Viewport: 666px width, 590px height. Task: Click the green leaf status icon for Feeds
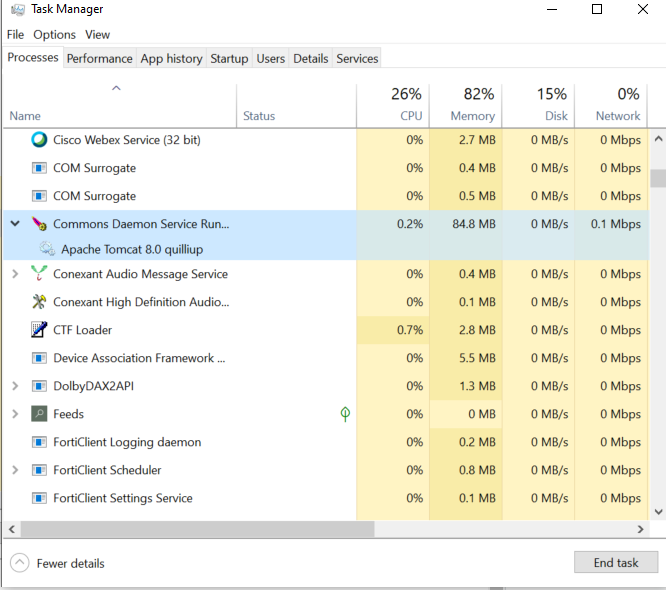click(345, 414)
